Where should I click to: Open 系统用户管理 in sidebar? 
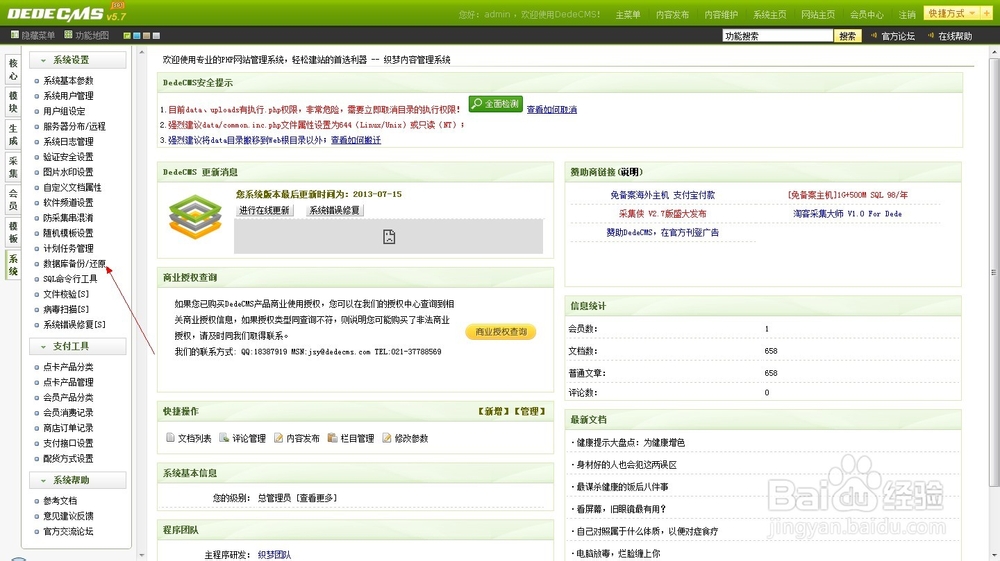(68, 96)
